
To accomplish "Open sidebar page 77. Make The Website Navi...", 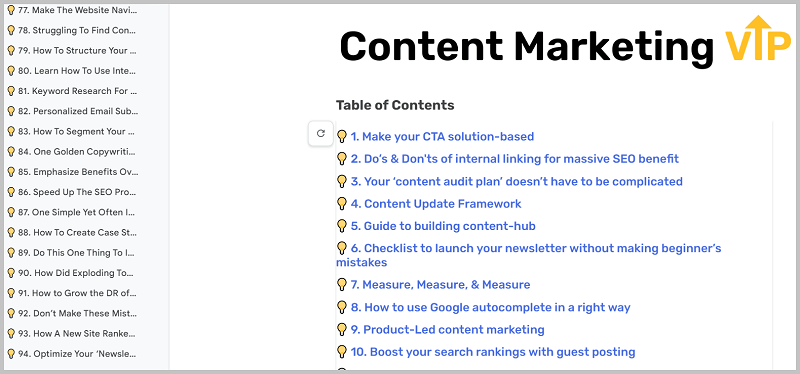I will 72,10.
